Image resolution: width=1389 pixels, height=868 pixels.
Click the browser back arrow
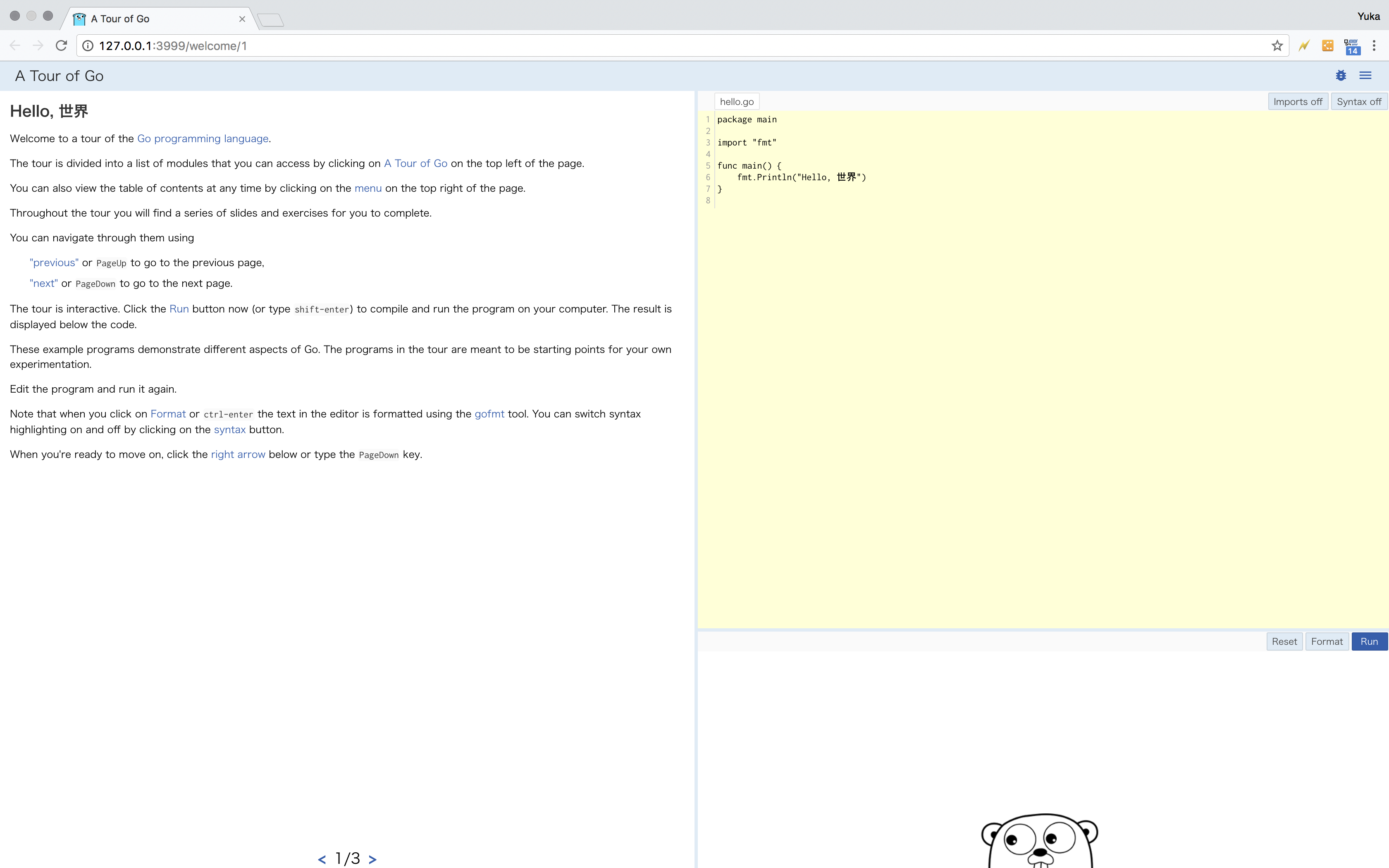(x=15, y=45)
